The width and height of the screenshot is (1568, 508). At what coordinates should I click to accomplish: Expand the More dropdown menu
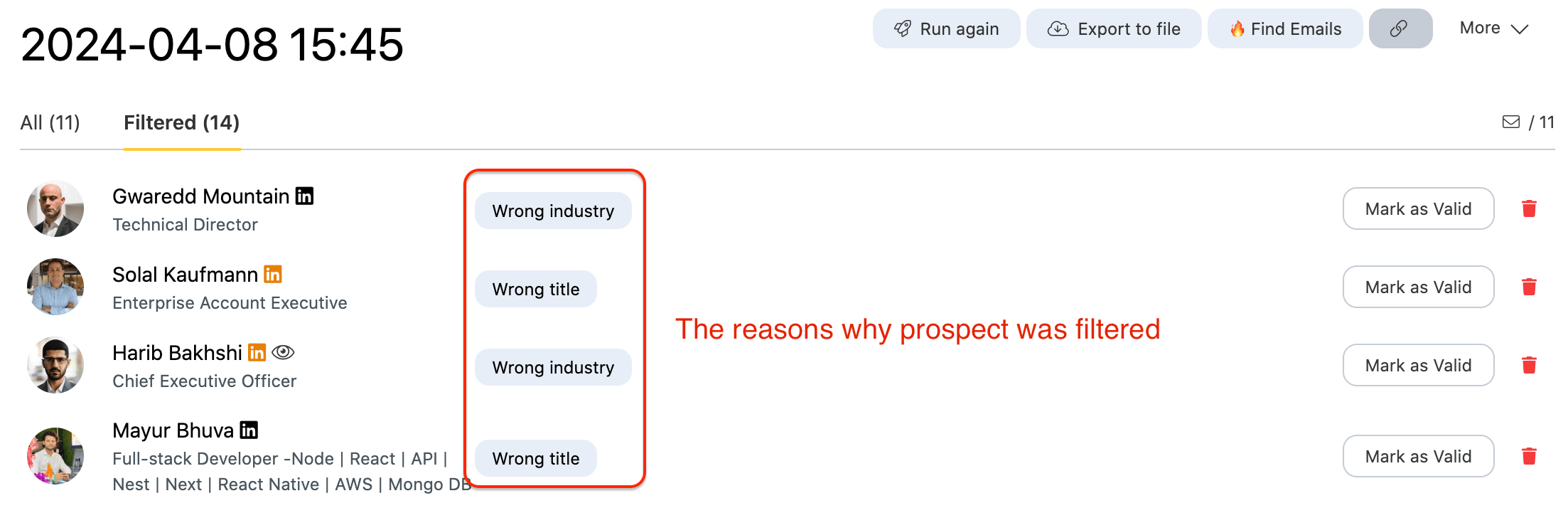tap(1493, 28)
